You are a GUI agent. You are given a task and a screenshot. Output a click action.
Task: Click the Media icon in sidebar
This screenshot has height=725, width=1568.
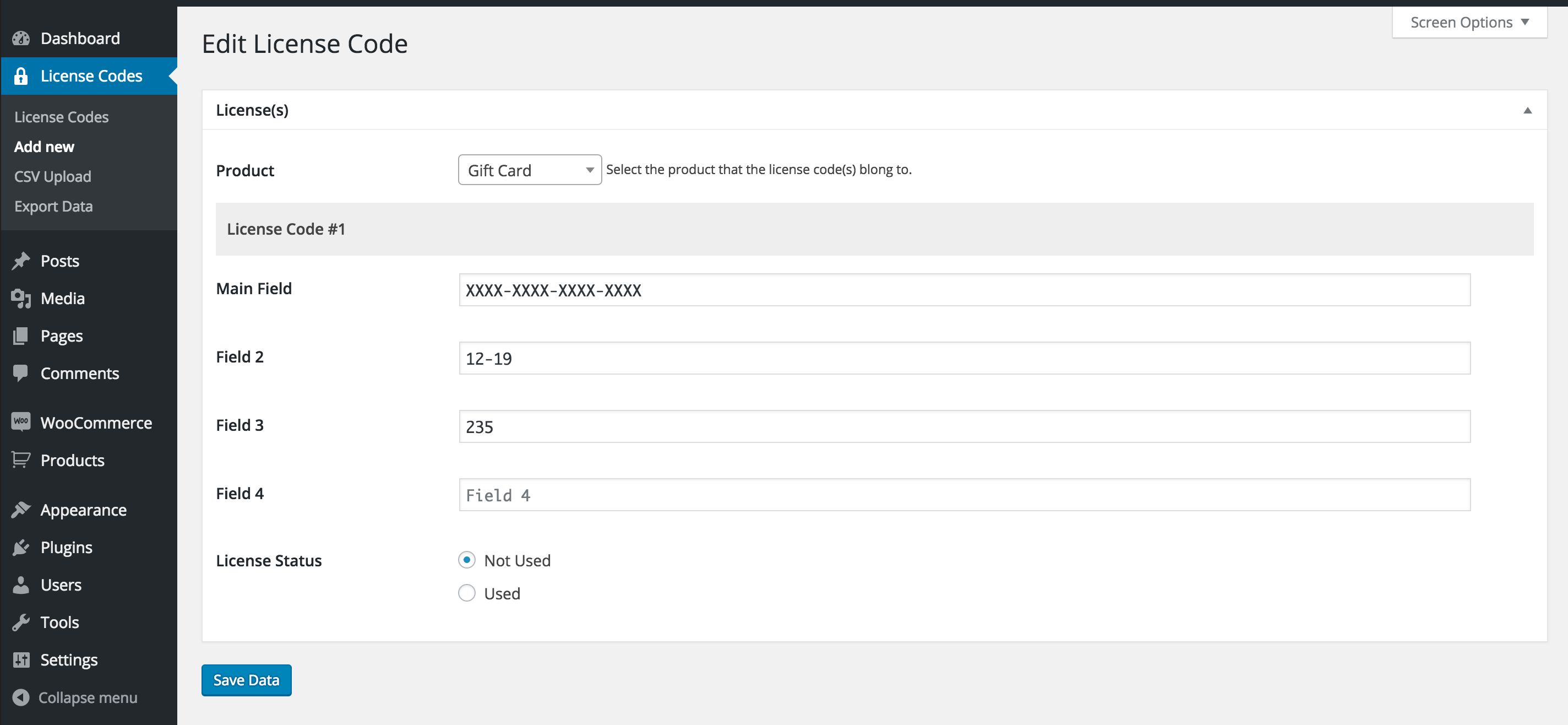pyautogui.click(x=21, y=299)
